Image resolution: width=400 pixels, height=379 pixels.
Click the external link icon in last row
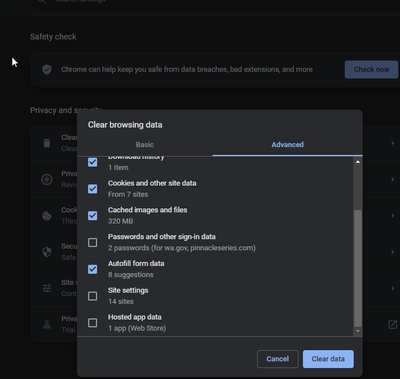(393, 324)
